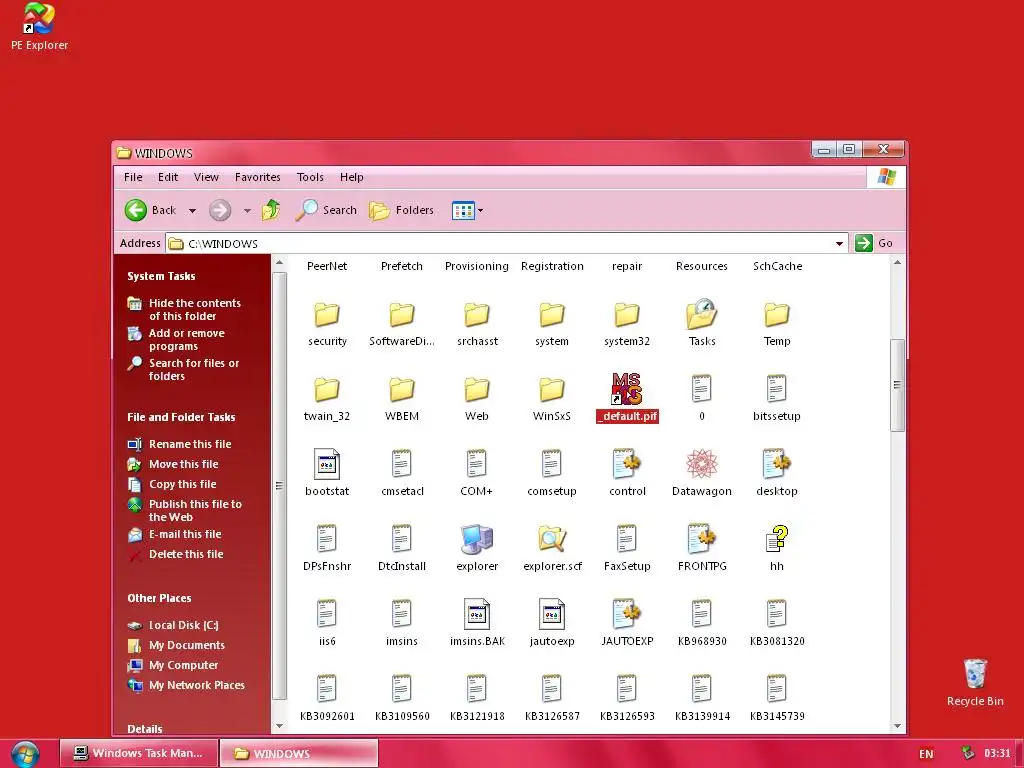This screenshot has height=768, width=1024.
Task: Open the Favorites menu
Action: coord(257,177)
